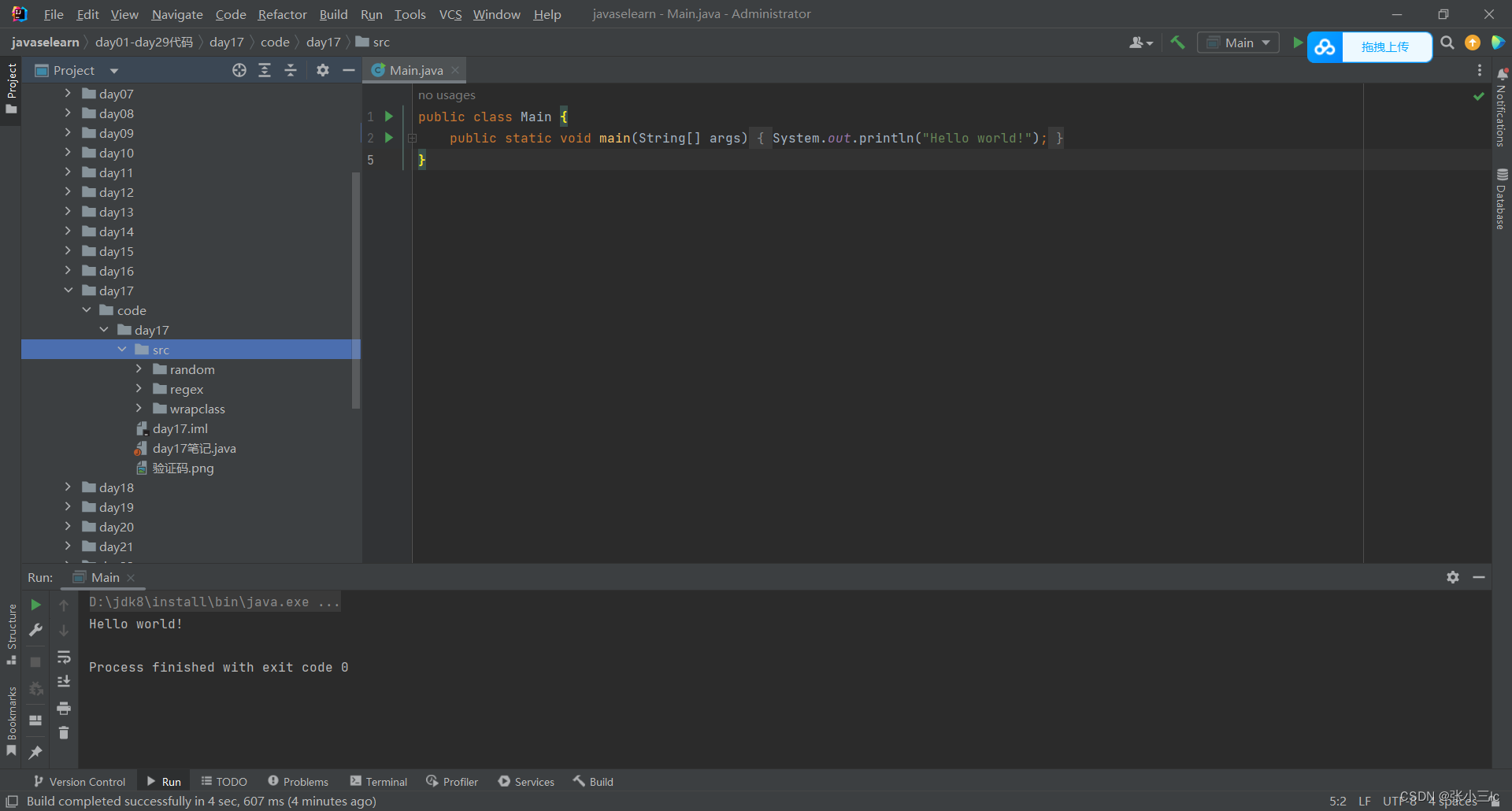Click the Baidu cloud upload icon
1512x811 pixels.
click(1325, 47)
